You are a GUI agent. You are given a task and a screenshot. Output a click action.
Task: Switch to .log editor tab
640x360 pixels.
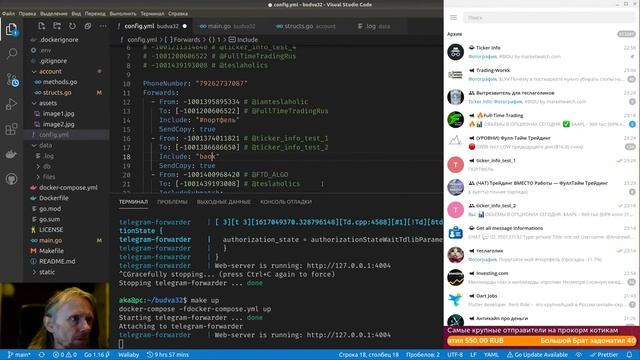coord(373,26)
